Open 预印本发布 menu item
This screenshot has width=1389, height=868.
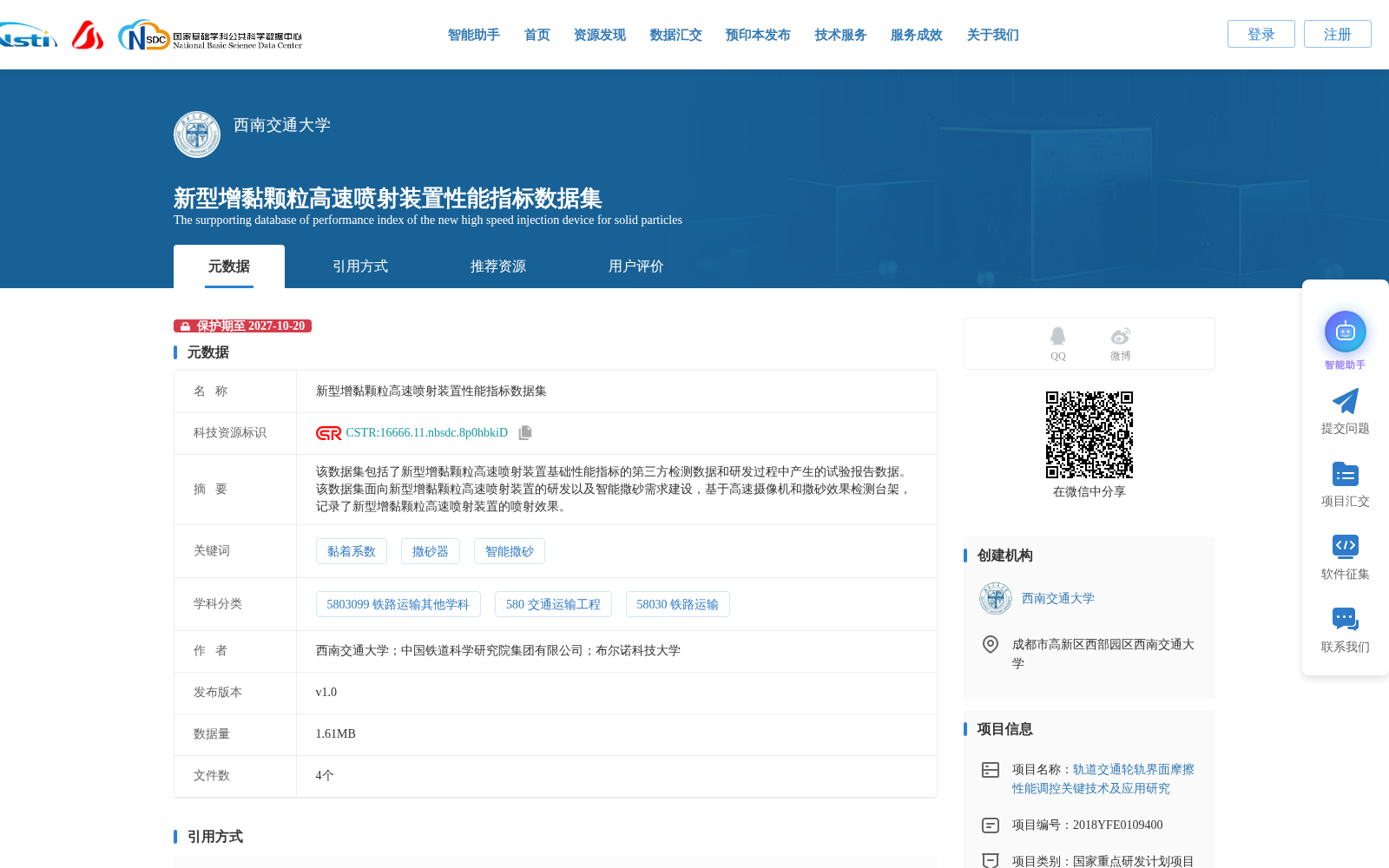(758, 35)
